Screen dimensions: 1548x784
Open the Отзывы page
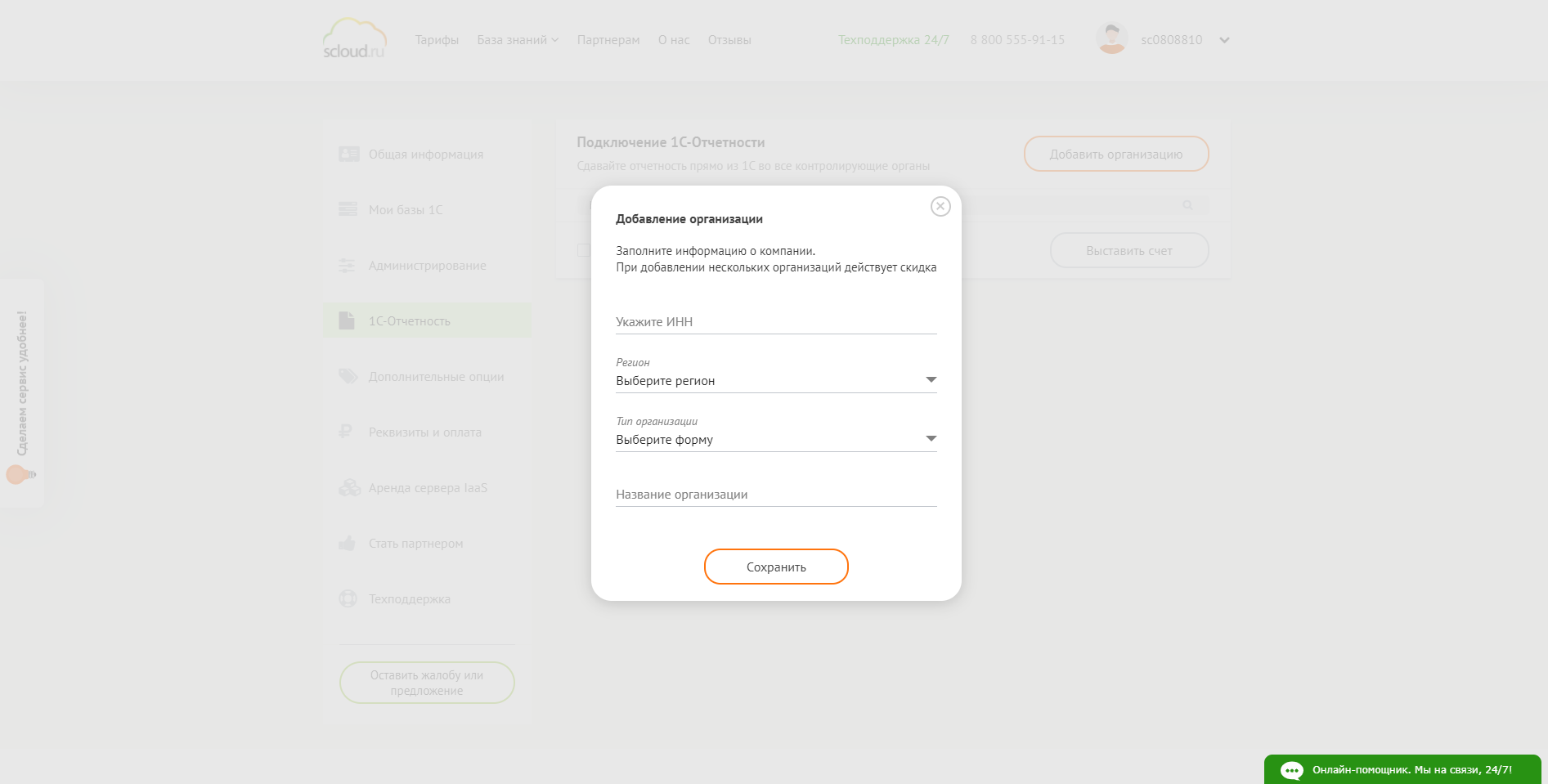(729, 40)
